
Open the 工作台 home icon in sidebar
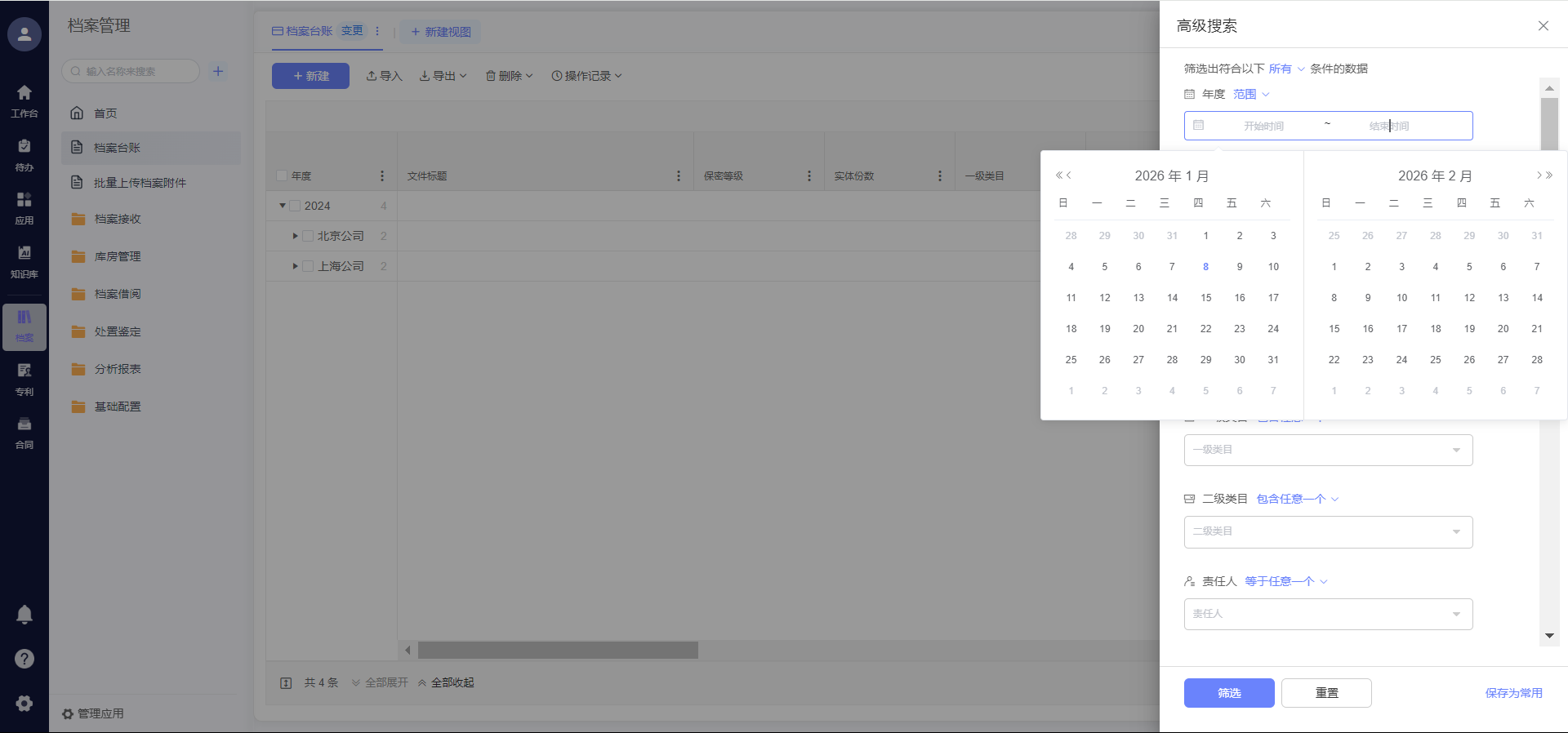pos(24,100)
